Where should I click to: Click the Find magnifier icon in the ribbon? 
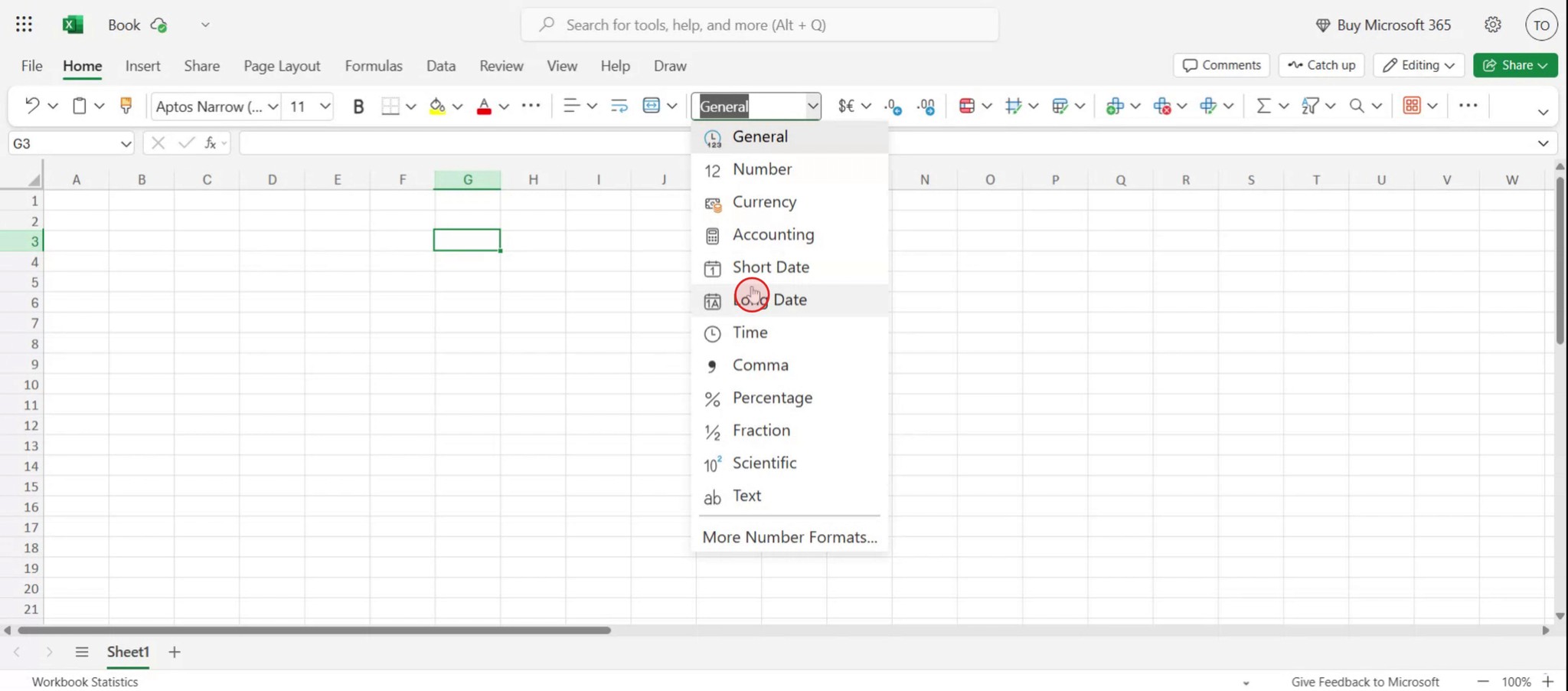click(x=1357, y=106)
